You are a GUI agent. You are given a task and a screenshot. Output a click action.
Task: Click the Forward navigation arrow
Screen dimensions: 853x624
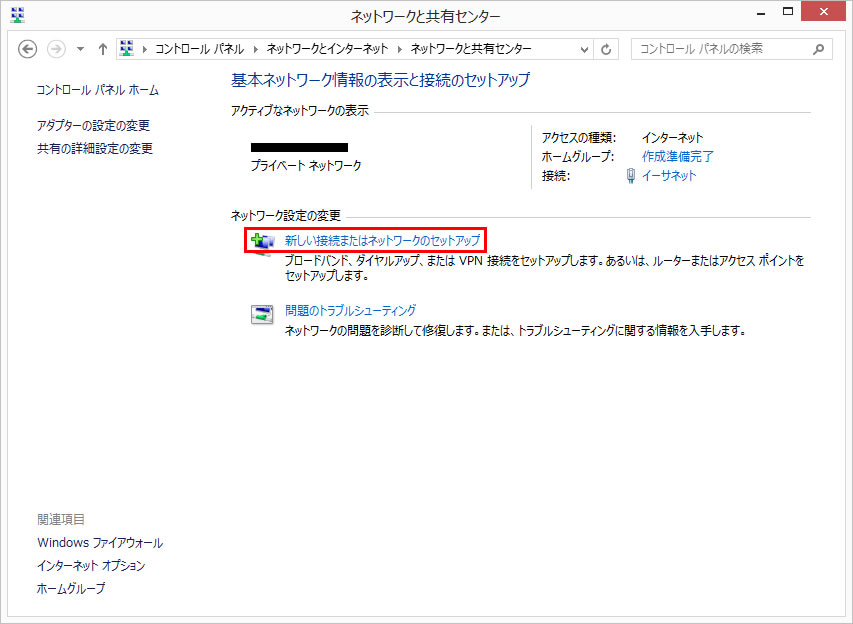click(56, 49)
